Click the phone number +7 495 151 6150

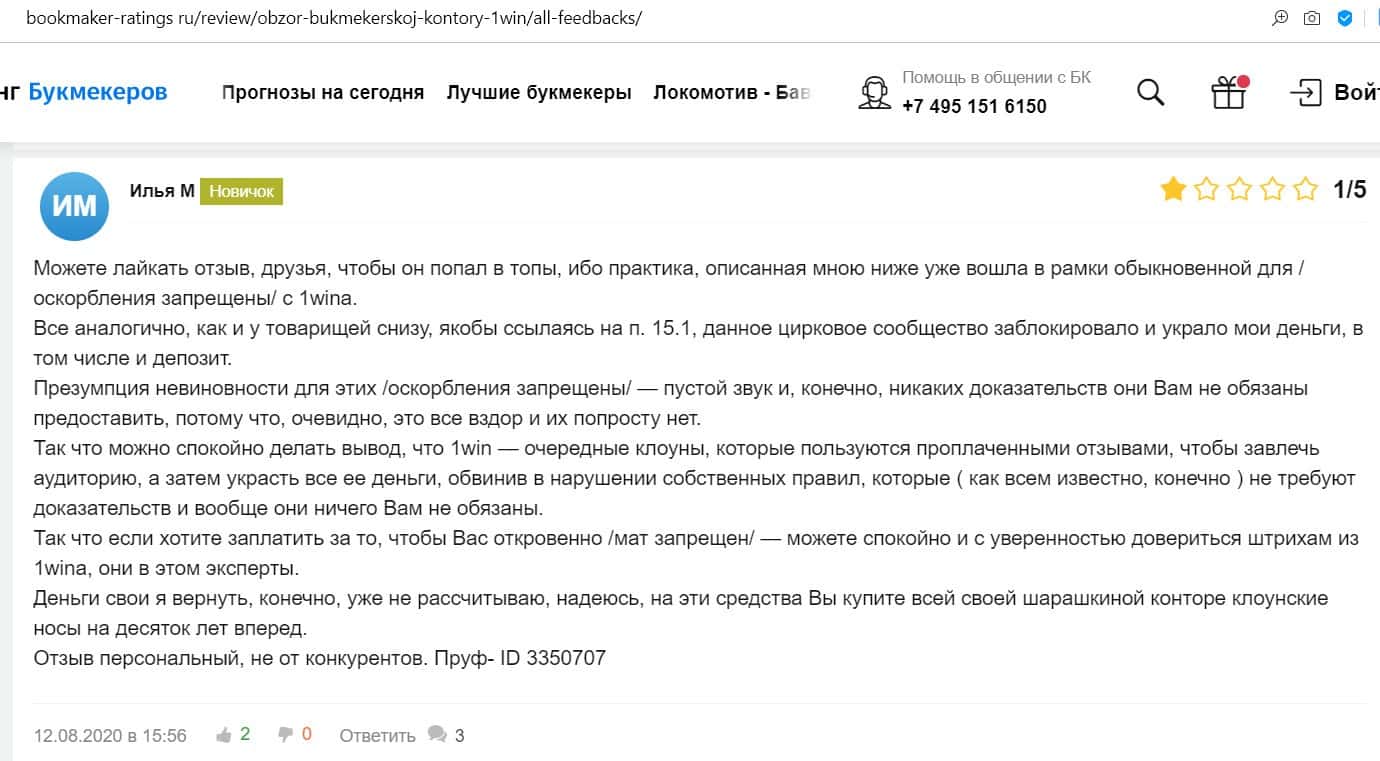(x=974, y=107)
